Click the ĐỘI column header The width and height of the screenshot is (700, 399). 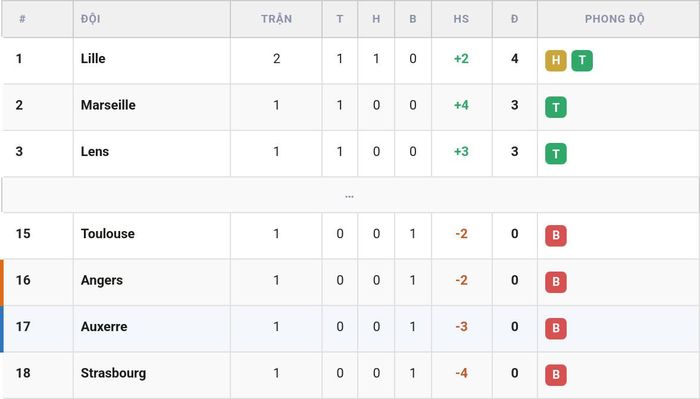(91, 19)
